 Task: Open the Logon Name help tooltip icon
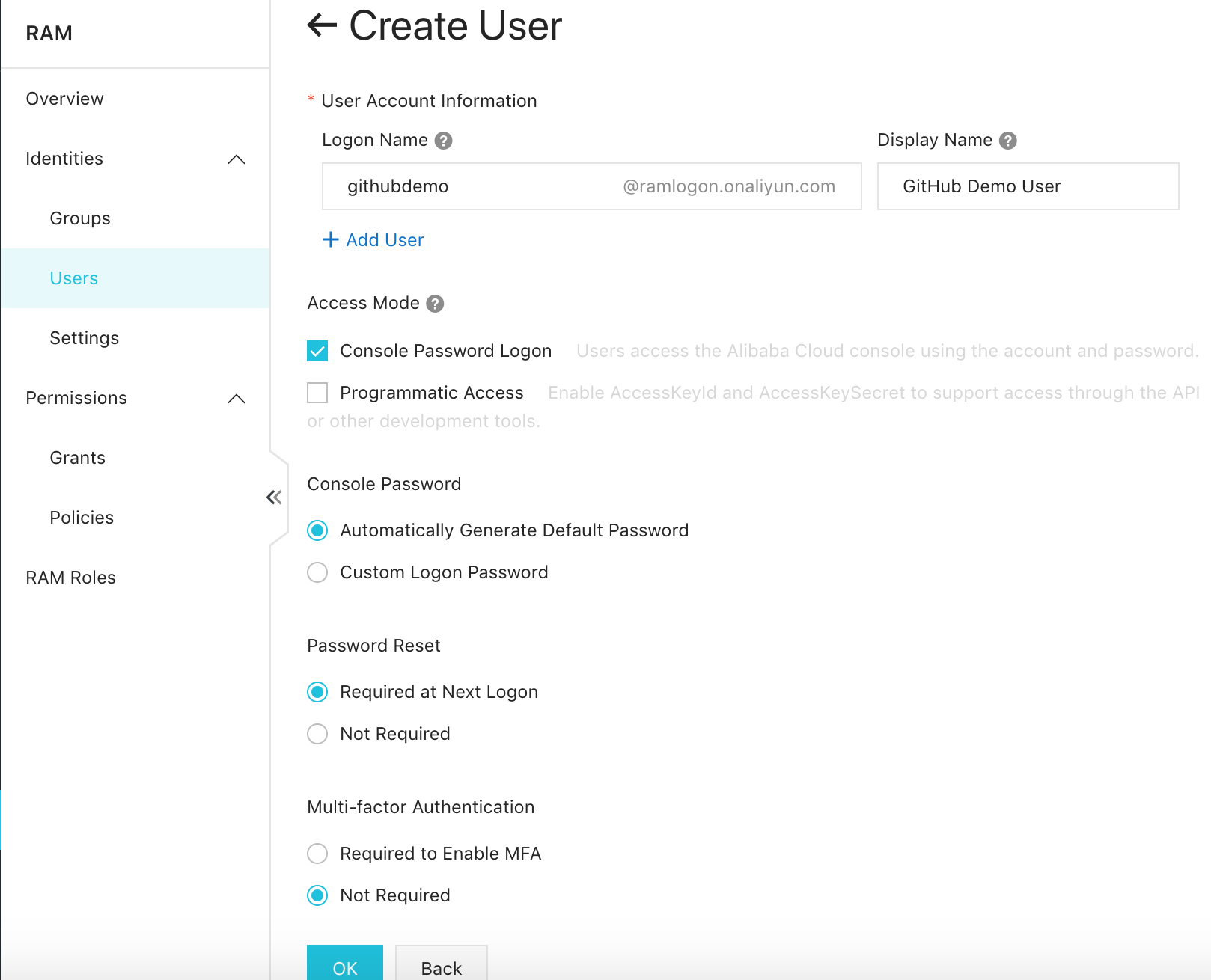(x=444, y=141)
